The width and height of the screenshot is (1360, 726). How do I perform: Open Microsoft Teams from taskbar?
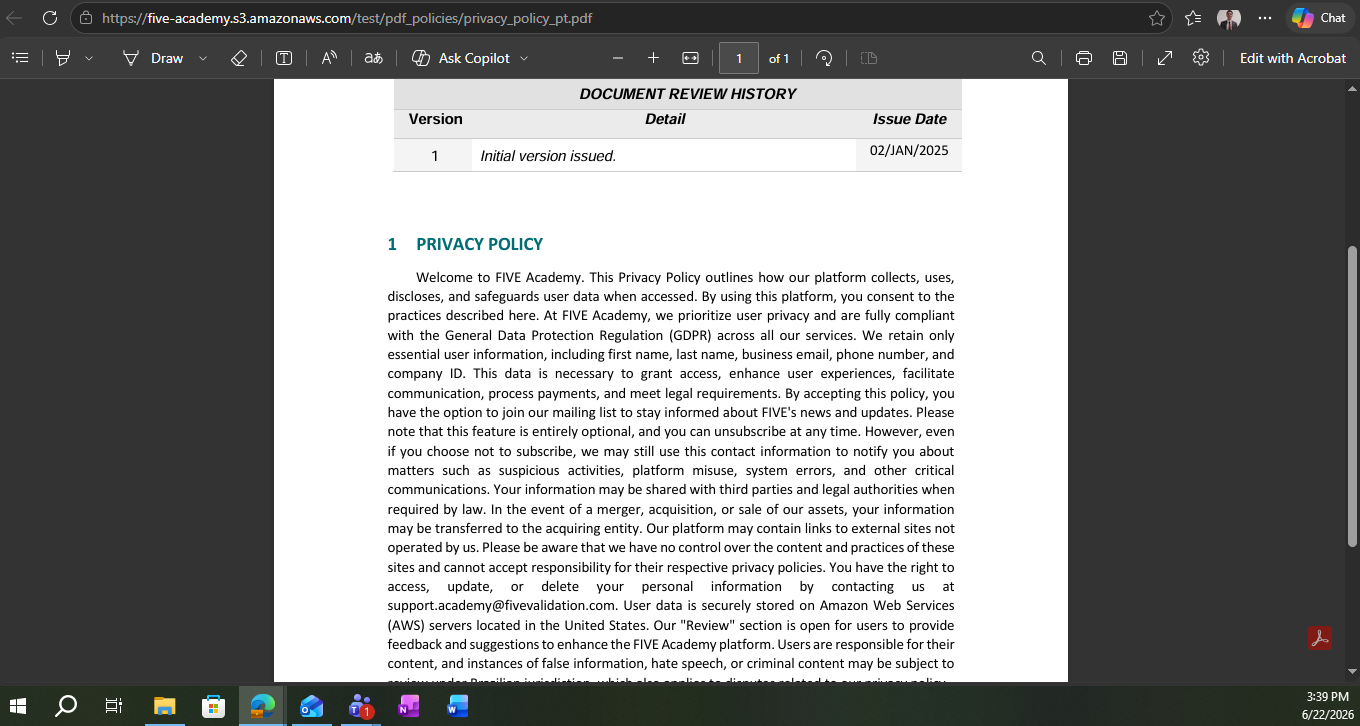click(x=360, y=706)
